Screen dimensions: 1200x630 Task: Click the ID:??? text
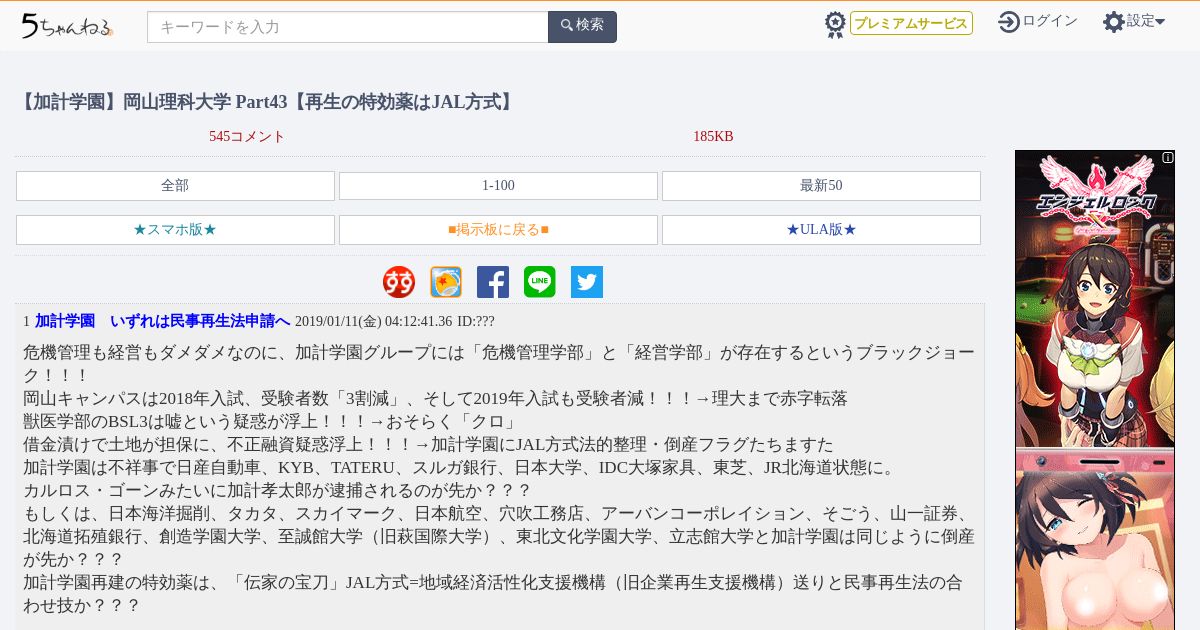click(476, 322)
